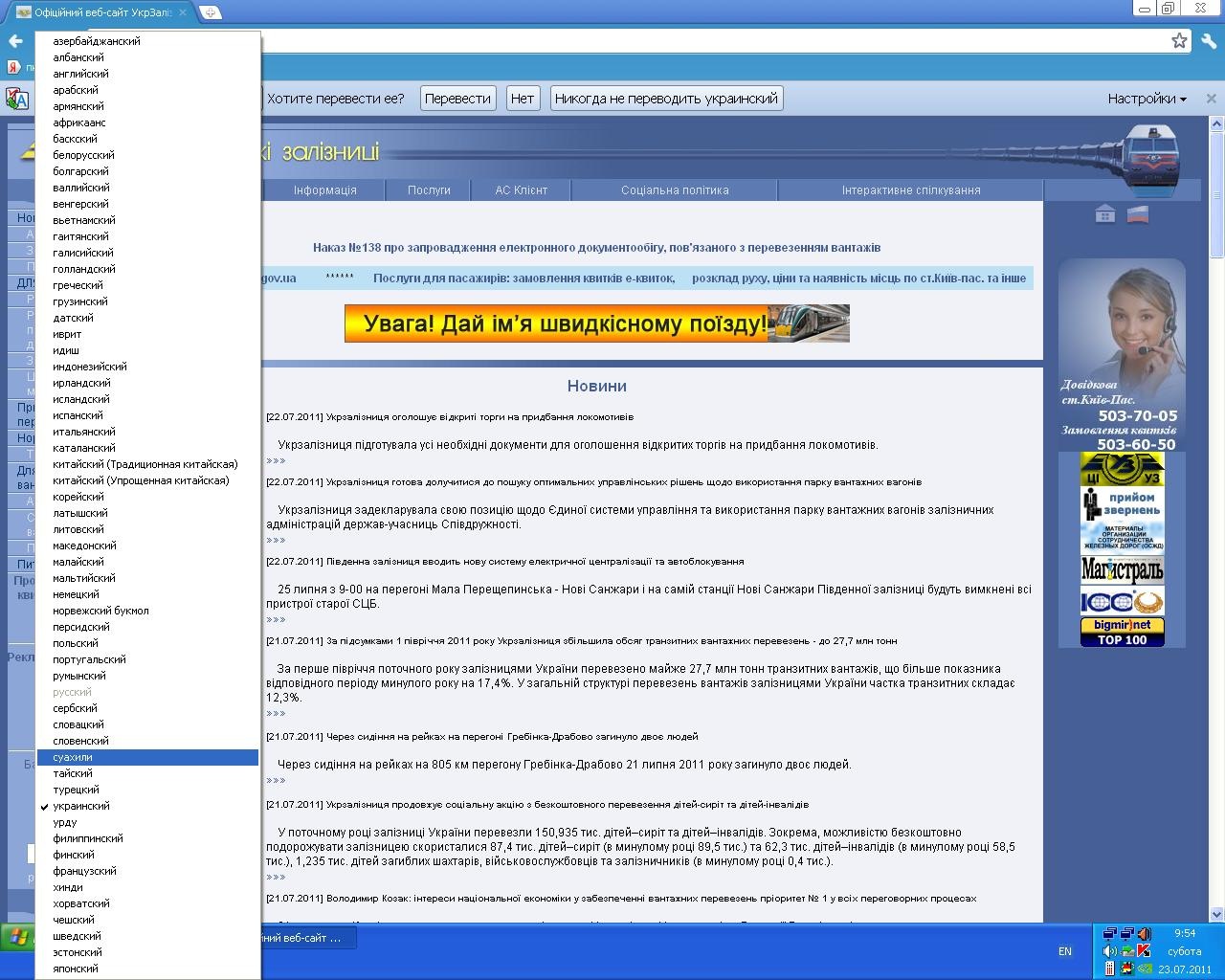Select the checked украинский language option
The image size is (1225, 980).
click(81, 806)
